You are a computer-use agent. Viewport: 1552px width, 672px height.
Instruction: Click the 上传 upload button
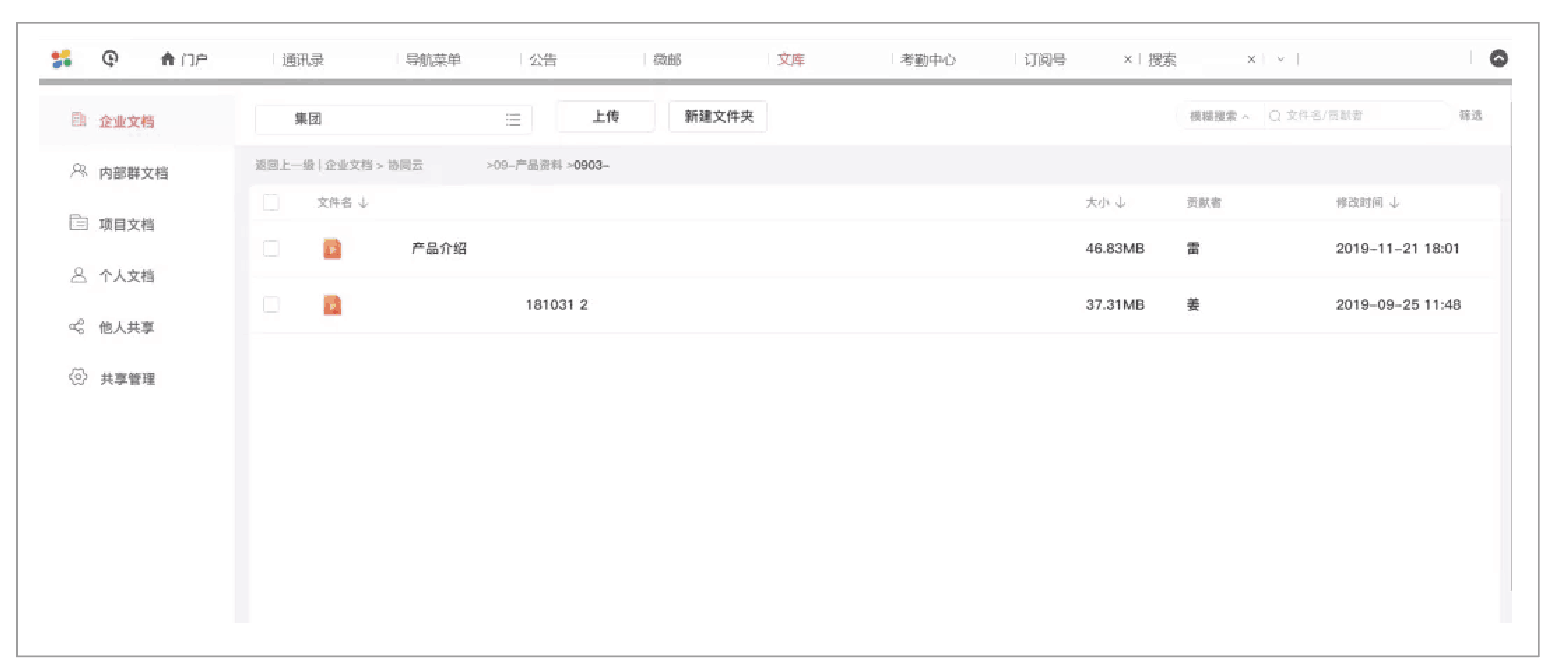[604, 116]
